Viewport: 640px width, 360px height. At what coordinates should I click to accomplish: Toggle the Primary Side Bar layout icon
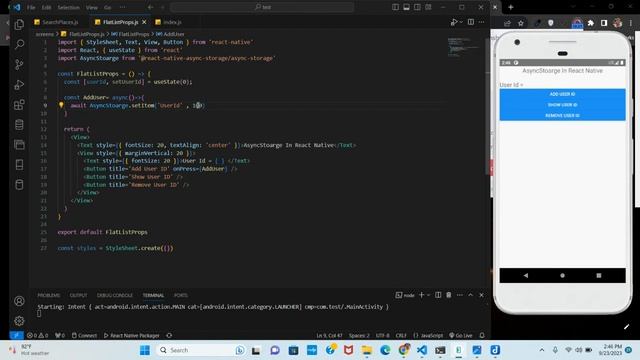coord(395,7)
